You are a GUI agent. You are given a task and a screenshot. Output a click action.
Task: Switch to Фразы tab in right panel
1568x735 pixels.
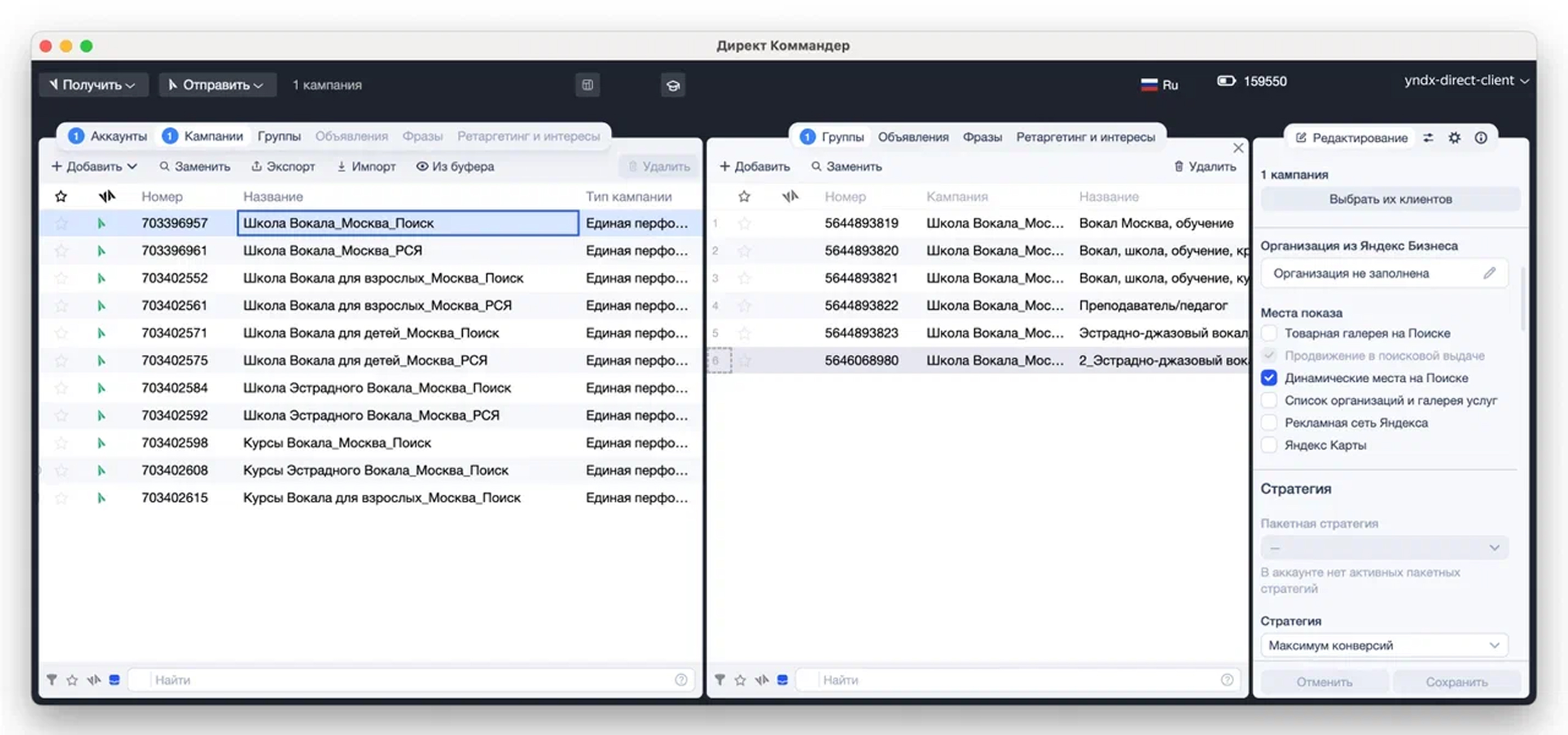click(982, 138)
